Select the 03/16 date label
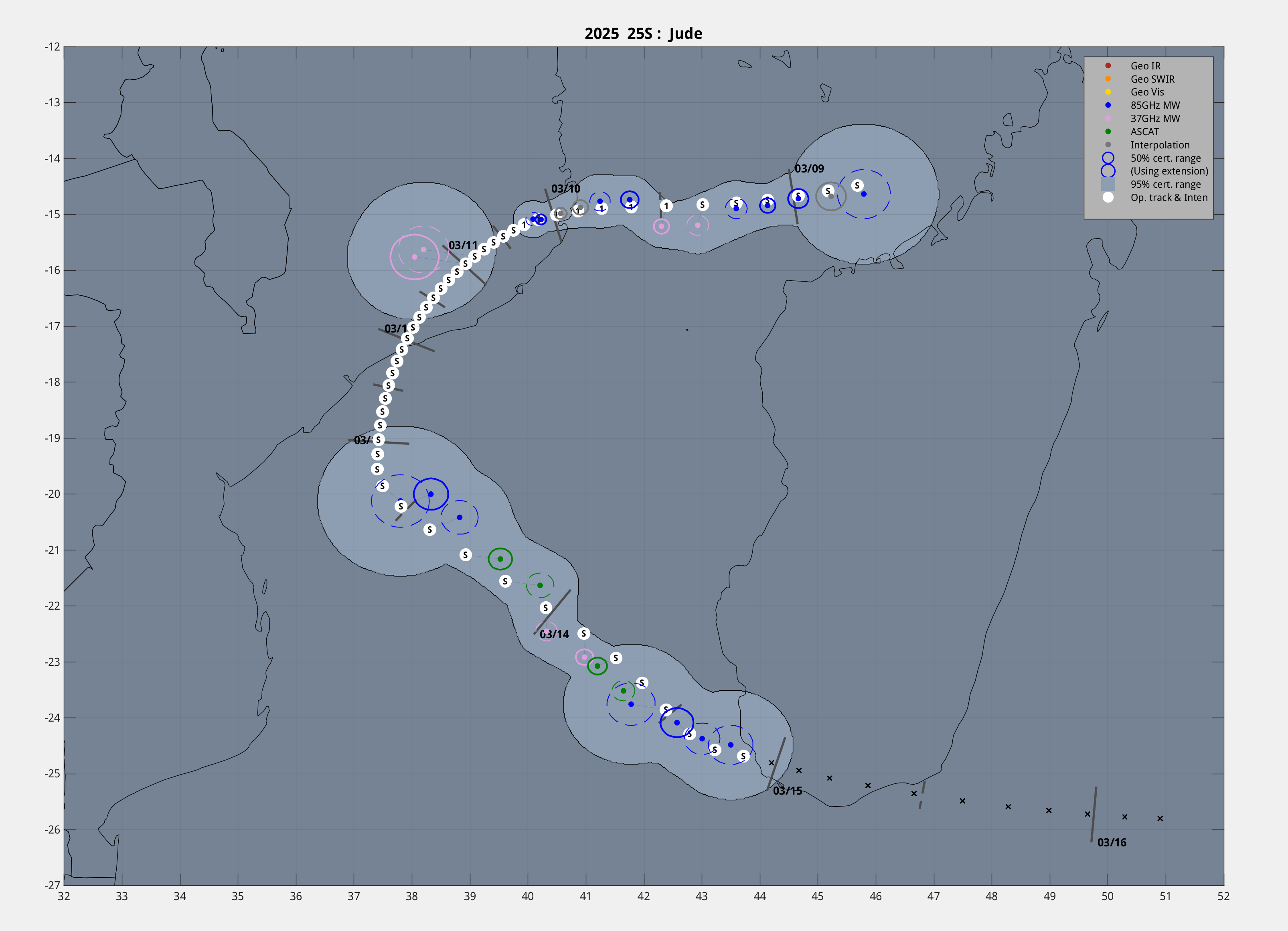 point(1112,842)
